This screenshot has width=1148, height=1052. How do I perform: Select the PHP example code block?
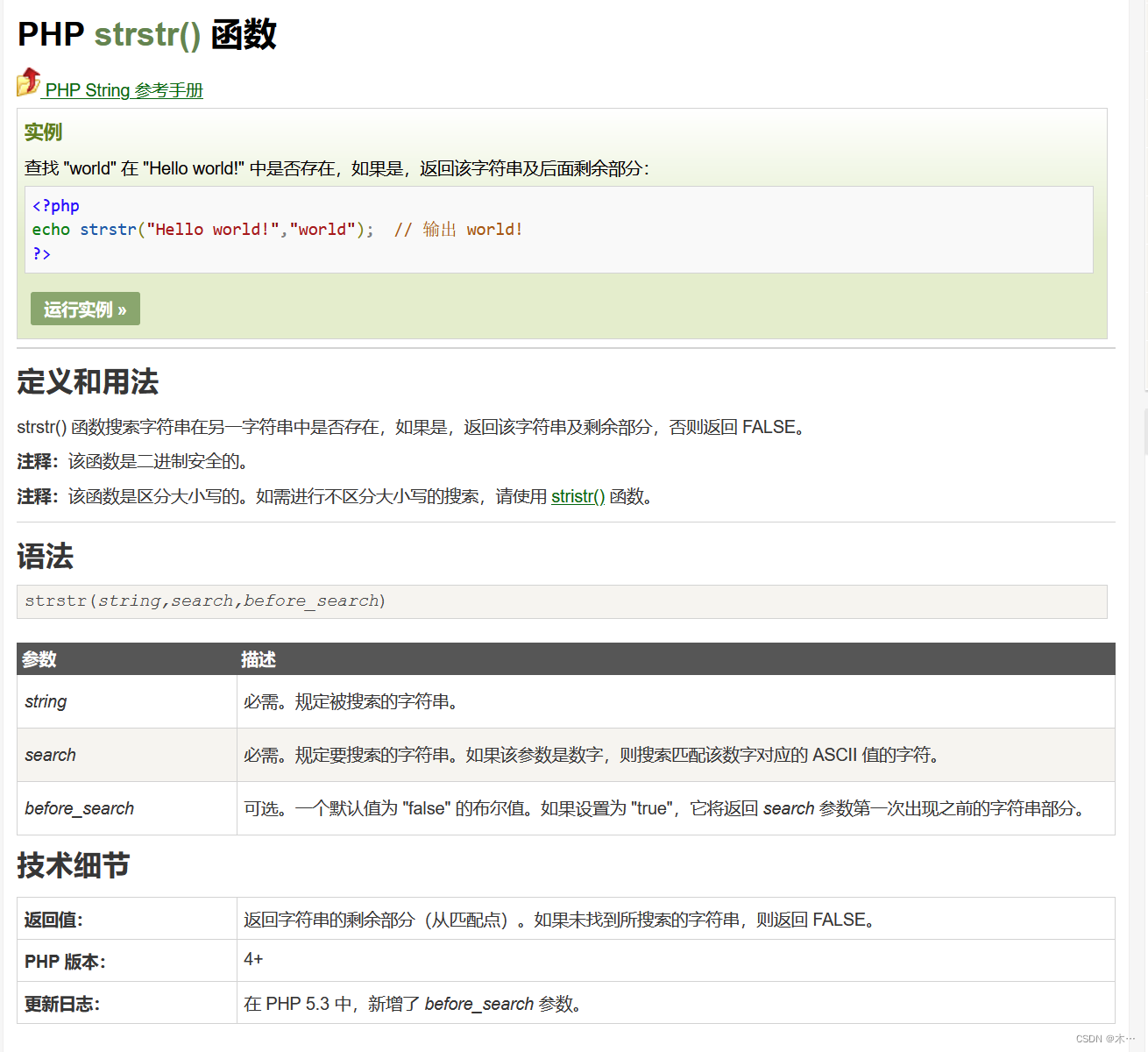pos(561,230)
